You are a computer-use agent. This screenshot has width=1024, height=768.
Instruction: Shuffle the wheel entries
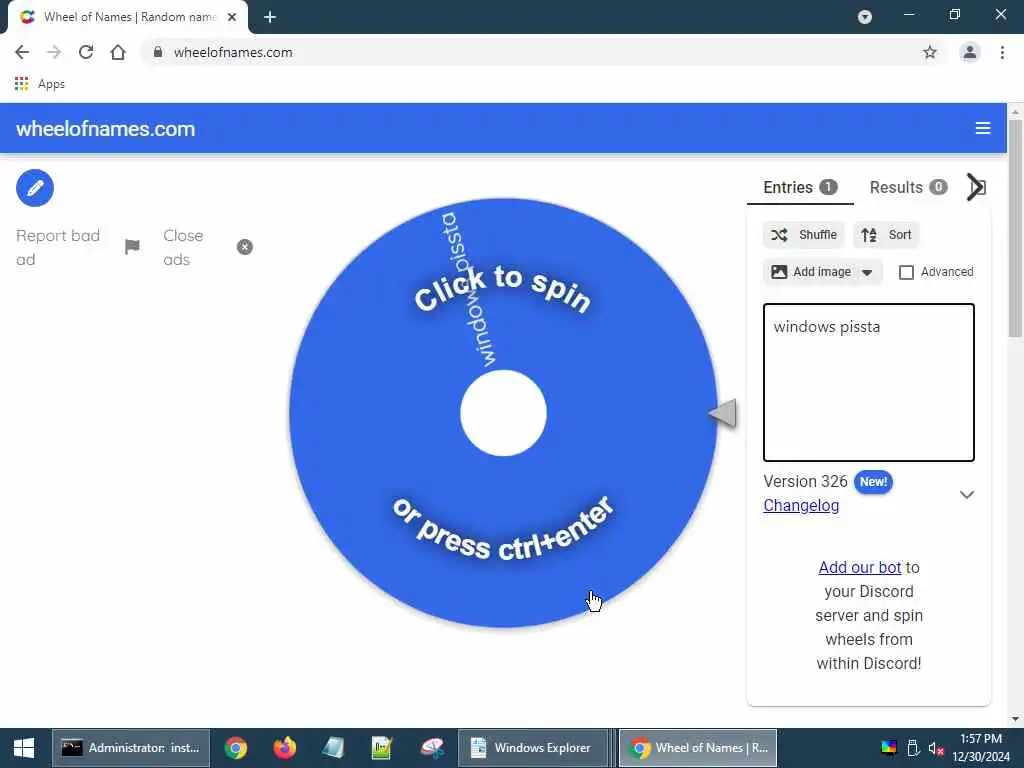(x=804, y=235)
